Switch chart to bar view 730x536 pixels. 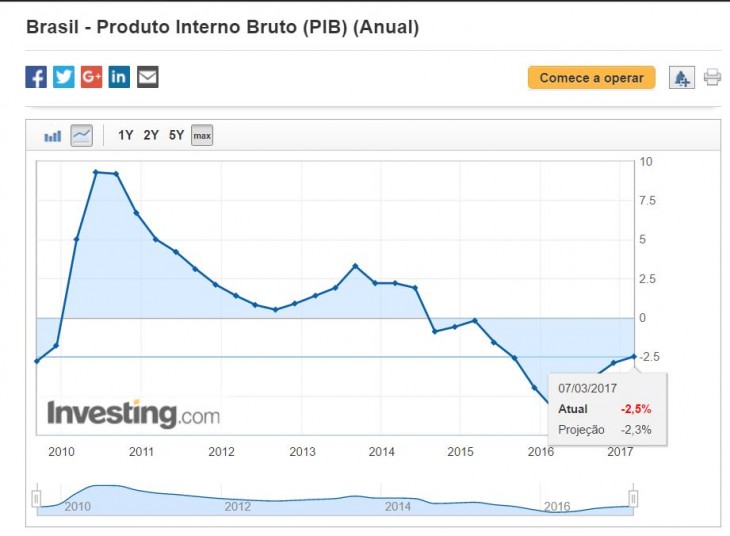[53, 135]
